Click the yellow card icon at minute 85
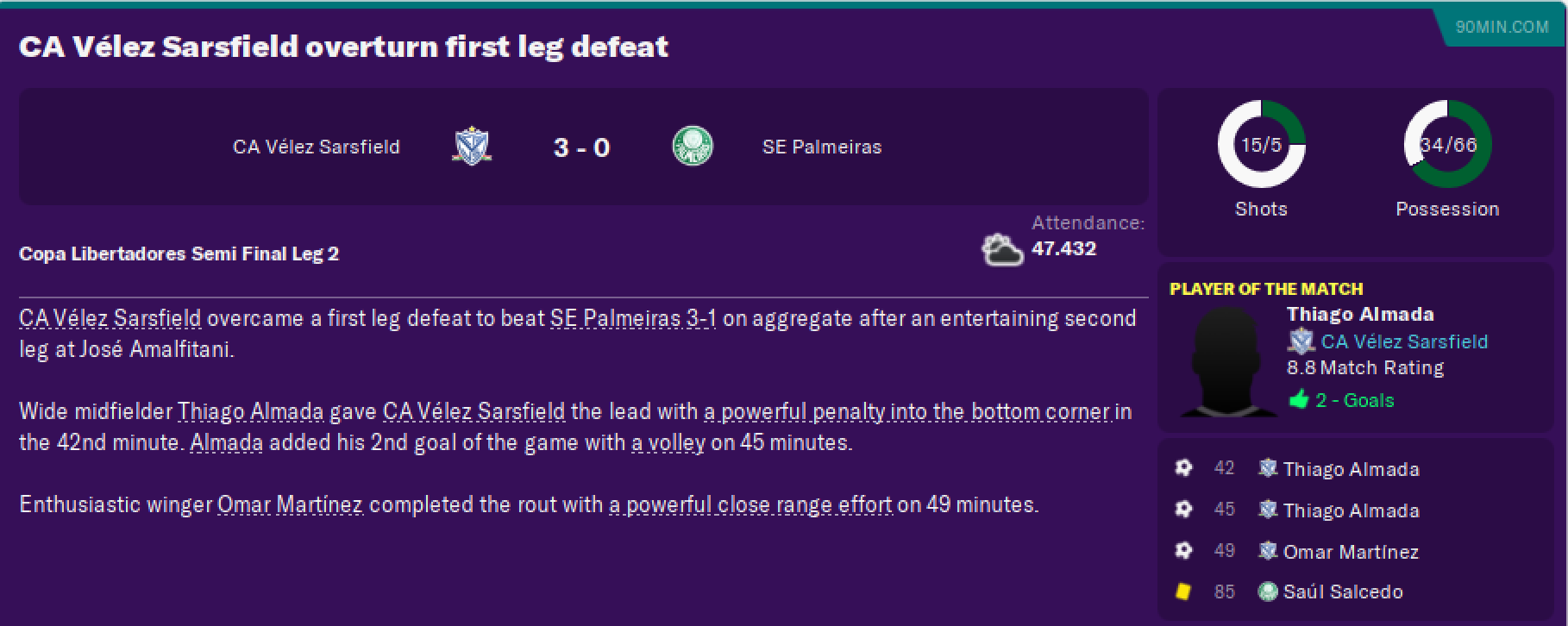 pos(1183,592)
